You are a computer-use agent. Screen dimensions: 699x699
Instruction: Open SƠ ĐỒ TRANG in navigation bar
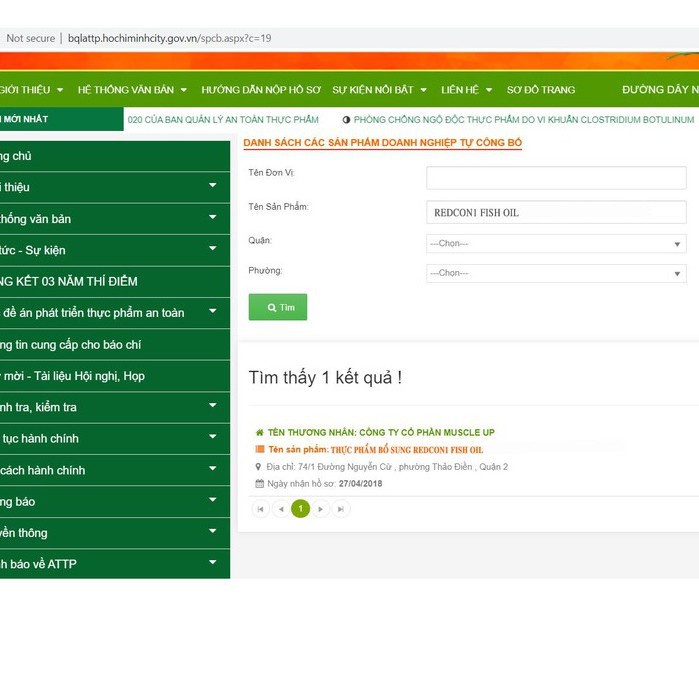pyautogui.click(x=541, y=90)
